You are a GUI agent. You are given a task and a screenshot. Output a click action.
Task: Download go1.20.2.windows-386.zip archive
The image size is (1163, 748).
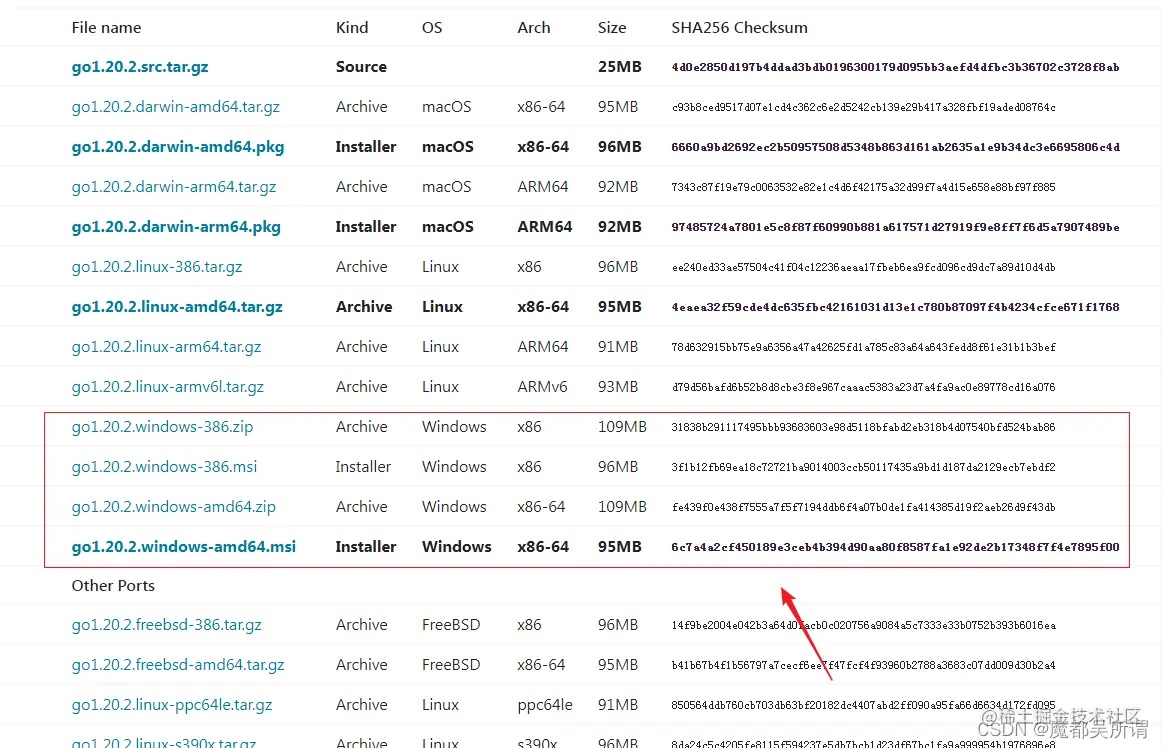(162, 427)
